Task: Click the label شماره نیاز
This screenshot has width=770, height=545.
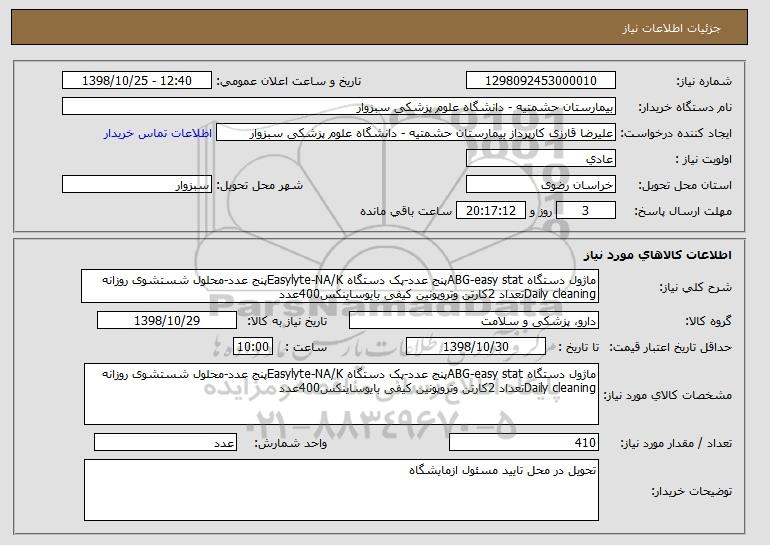Action: (704, 82)
